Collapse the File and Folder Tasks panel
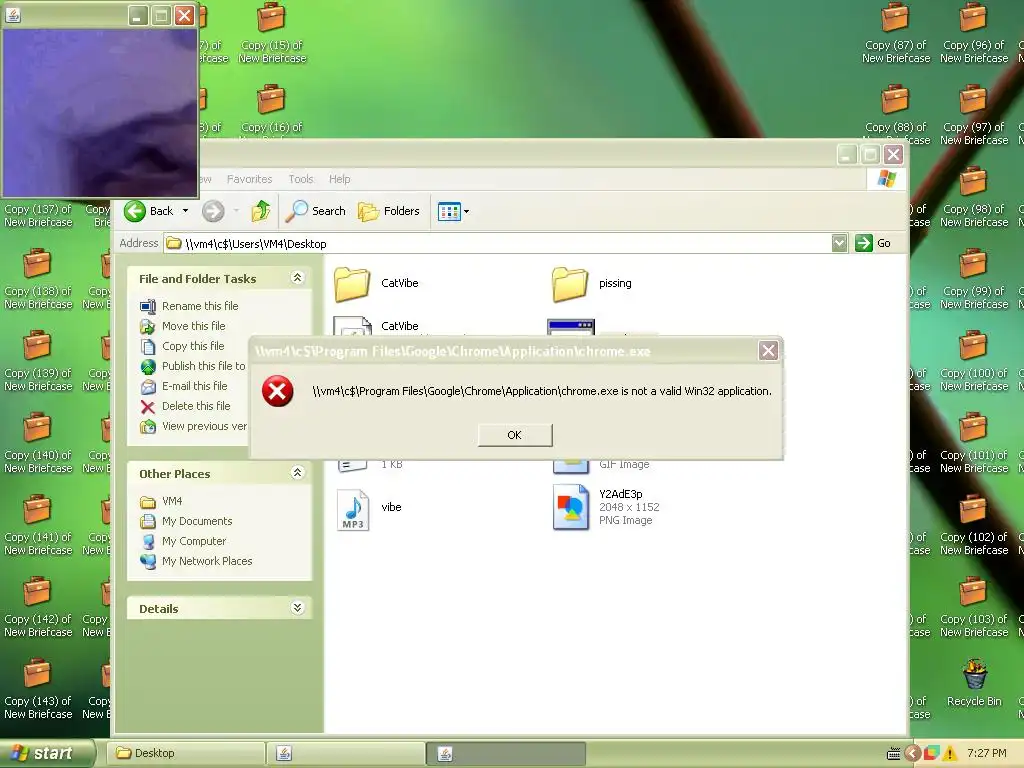This screenshot has width=1024, height=768. pos(297,278)
